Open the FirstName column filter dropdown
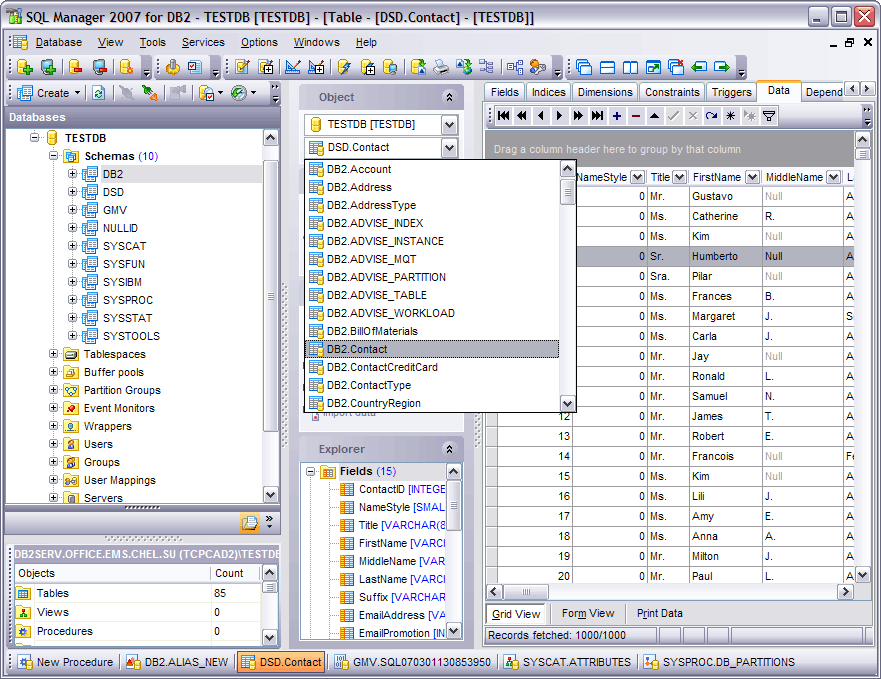 [x=752, y=177]
